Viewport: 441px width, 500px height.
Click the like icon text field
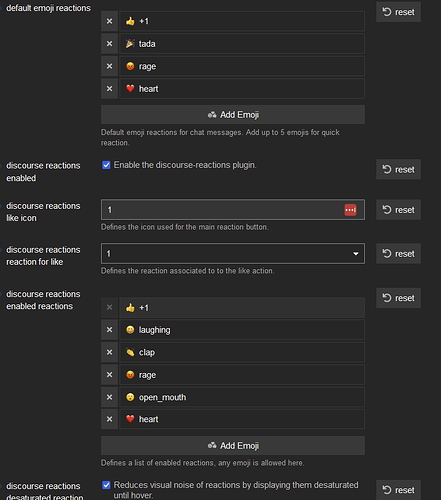tap(222, 210)
